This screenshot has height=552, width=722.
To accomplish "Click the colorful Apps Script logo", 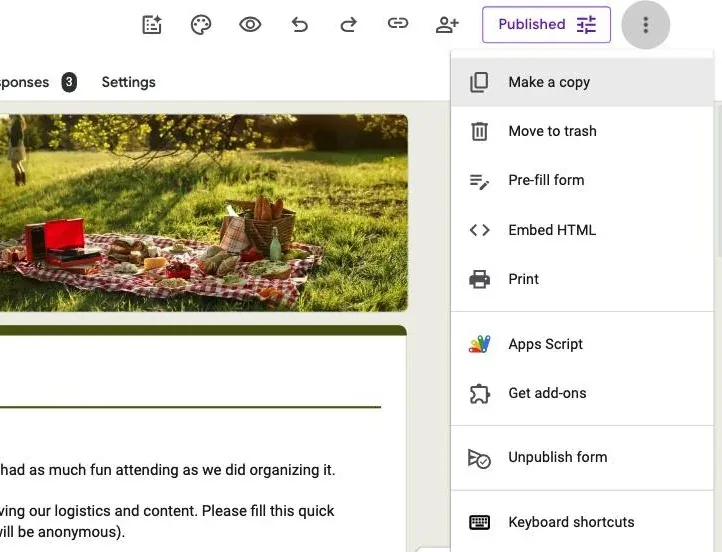I will tap(479, 344).
